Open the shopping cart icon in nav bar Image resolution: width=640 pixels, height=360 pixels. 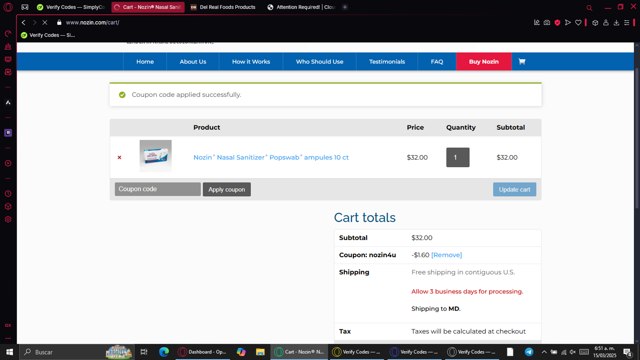coord(522,62)
